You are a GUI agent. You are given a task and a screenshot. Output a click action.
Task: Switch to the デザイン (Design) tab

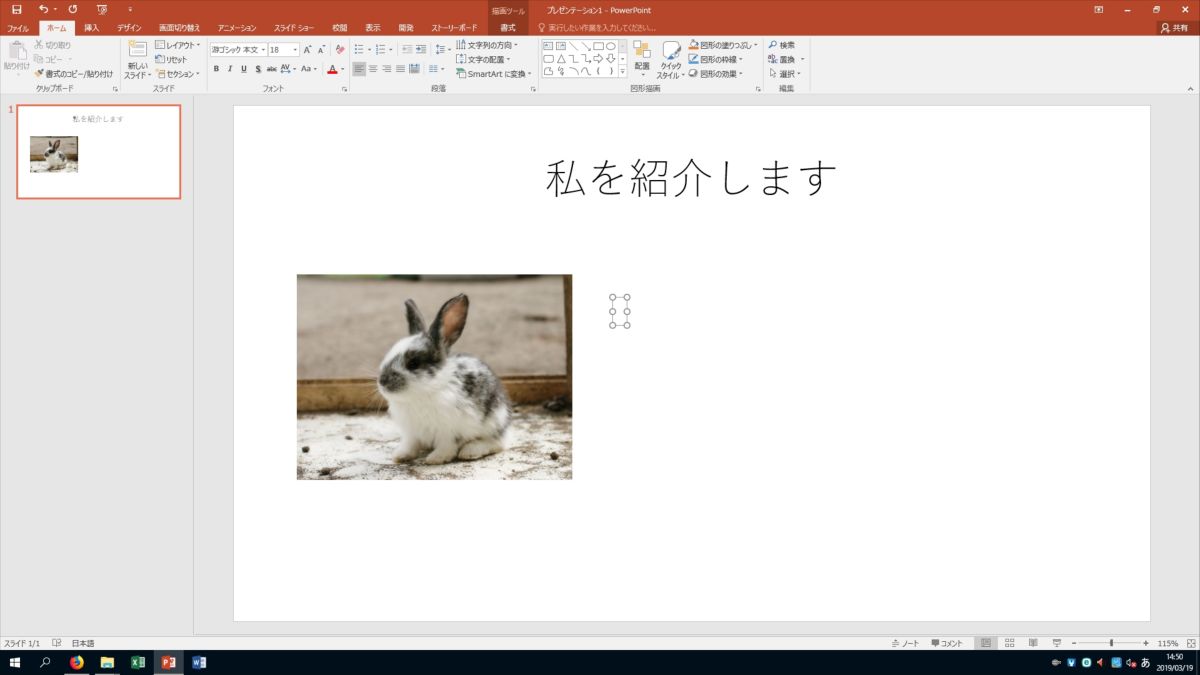(129, 28)
